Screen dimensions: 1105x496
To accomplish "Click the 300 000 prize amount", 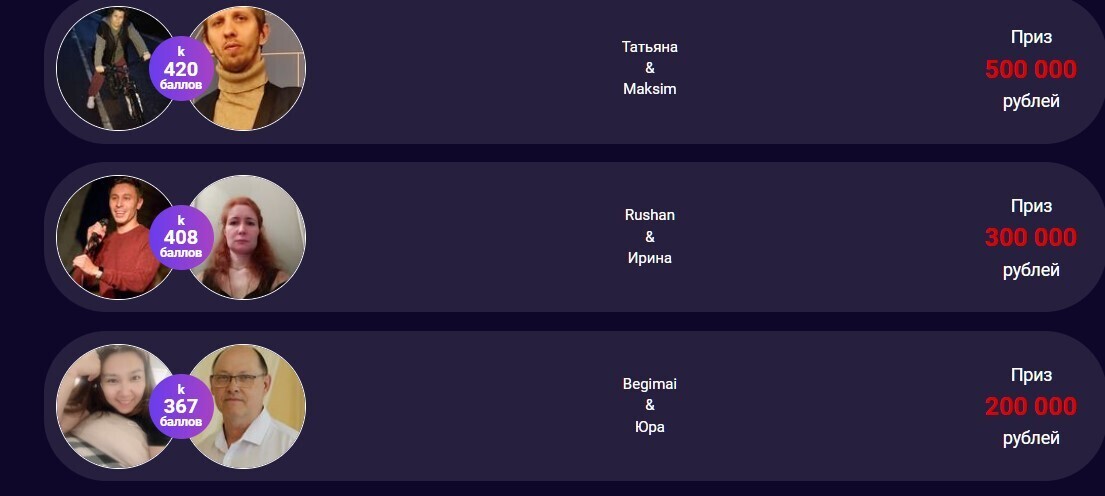I will pos(1031,237).
